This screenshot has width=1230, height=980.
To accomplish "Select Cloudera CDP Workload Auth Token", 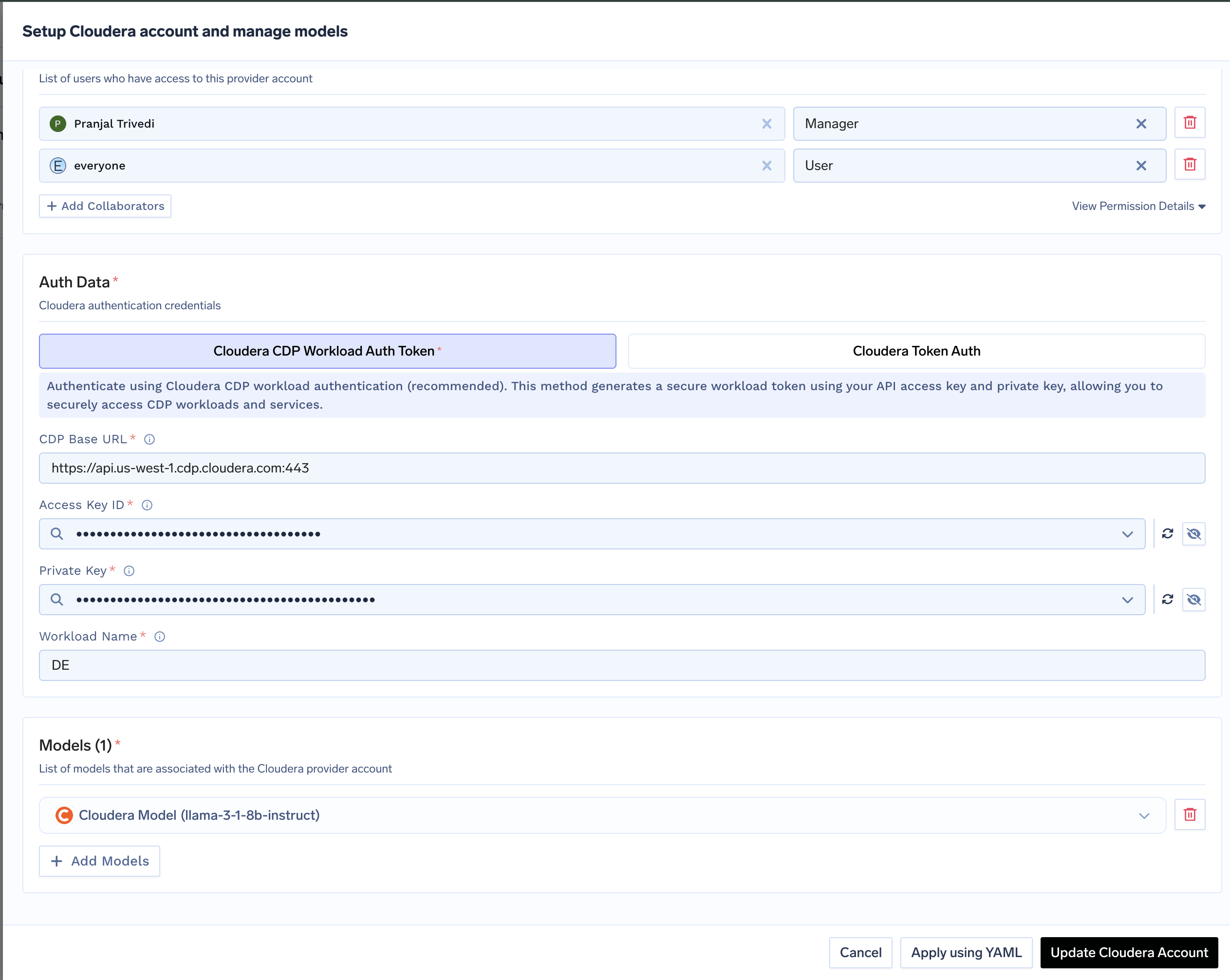I will (x=326, y=351).
